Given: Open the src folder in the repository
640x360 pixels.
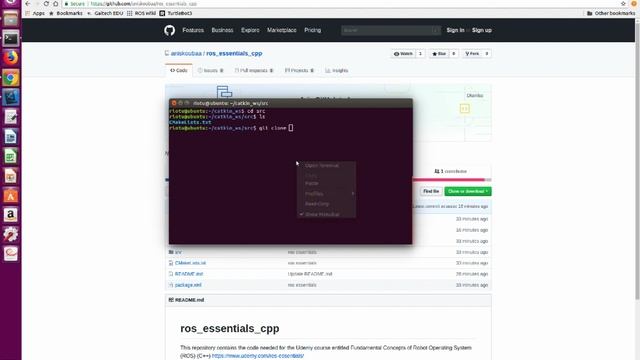Looking at the screenshot, I should pyautogui.click(x=178, y=252).
